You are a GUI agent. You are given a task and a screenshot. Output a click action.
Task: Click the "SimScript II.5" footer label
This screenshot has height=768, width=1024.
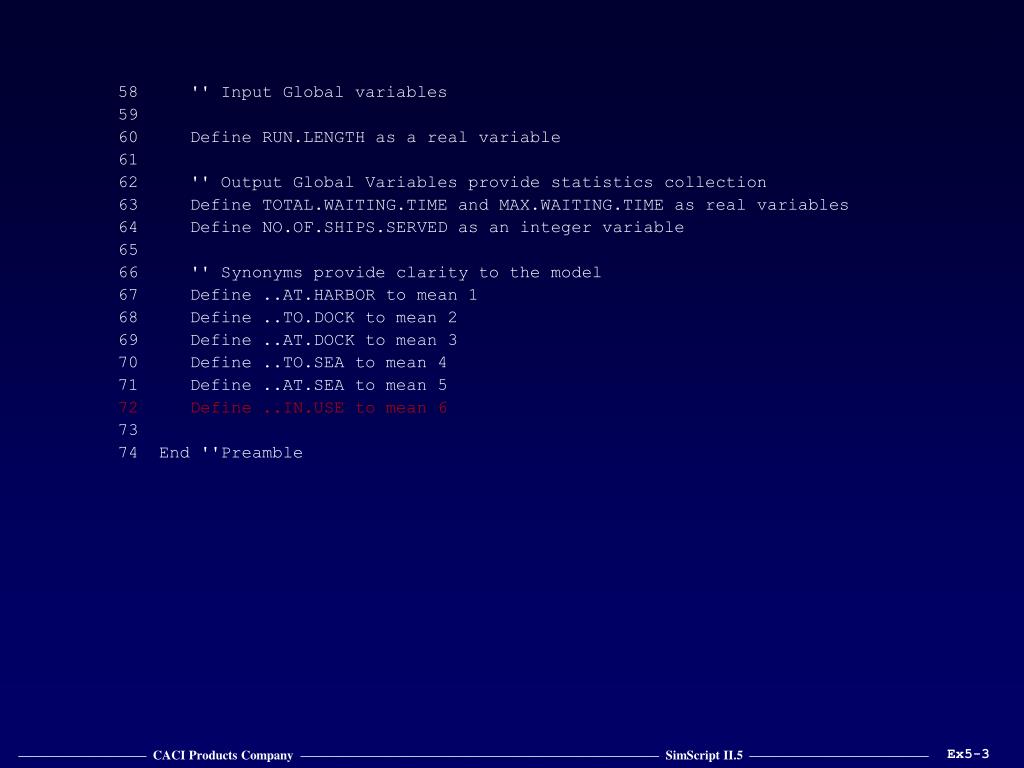click(x=704, y=756)
